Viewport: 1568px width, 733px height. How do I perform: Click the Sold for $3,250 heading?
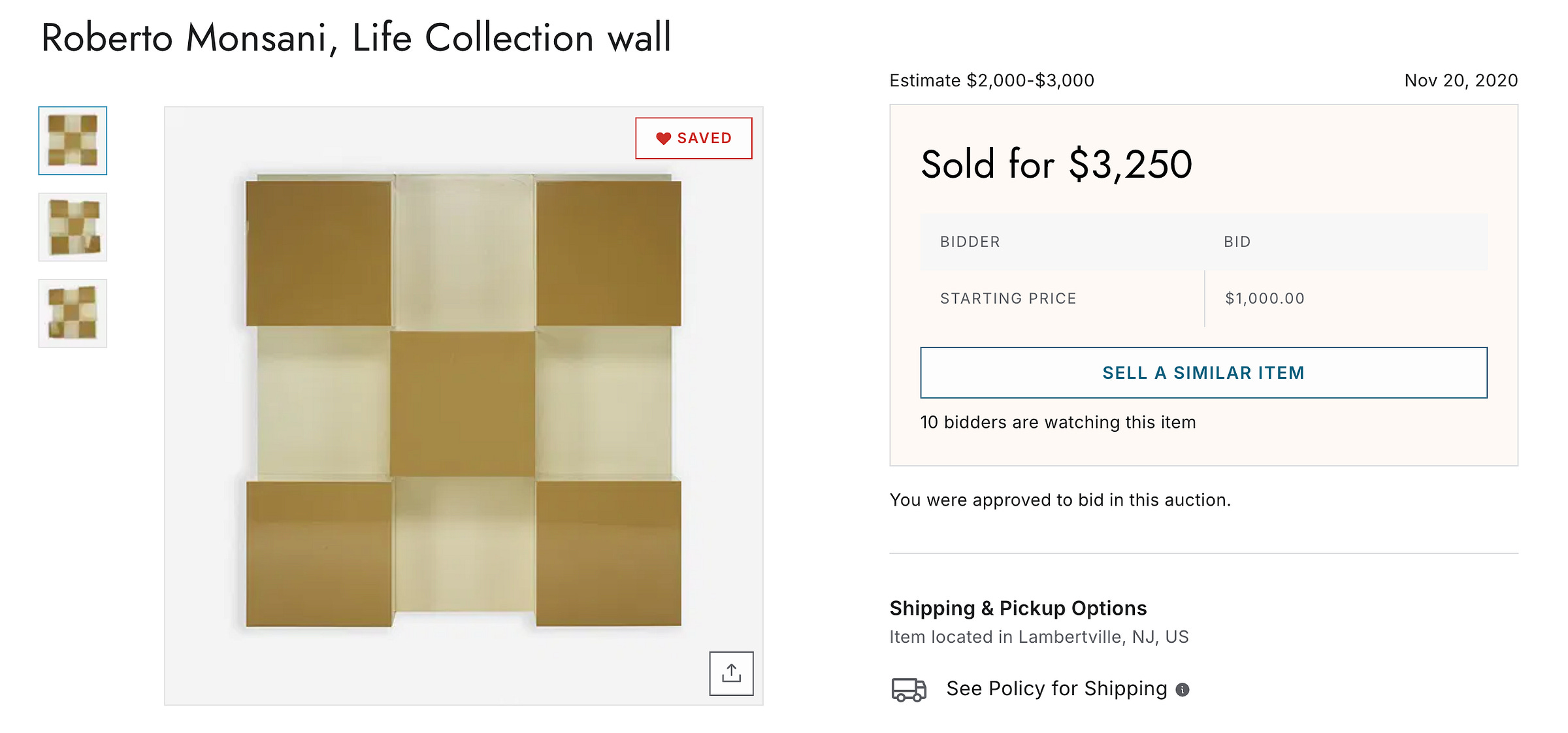1056,164
